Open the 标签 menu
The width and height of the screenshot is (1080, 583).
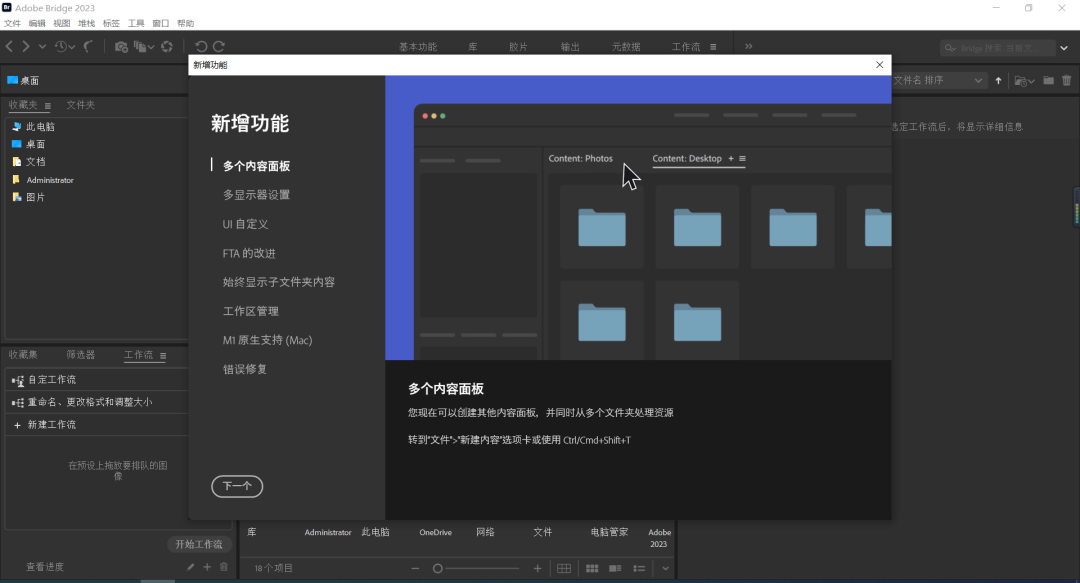[x=111, y=23]
